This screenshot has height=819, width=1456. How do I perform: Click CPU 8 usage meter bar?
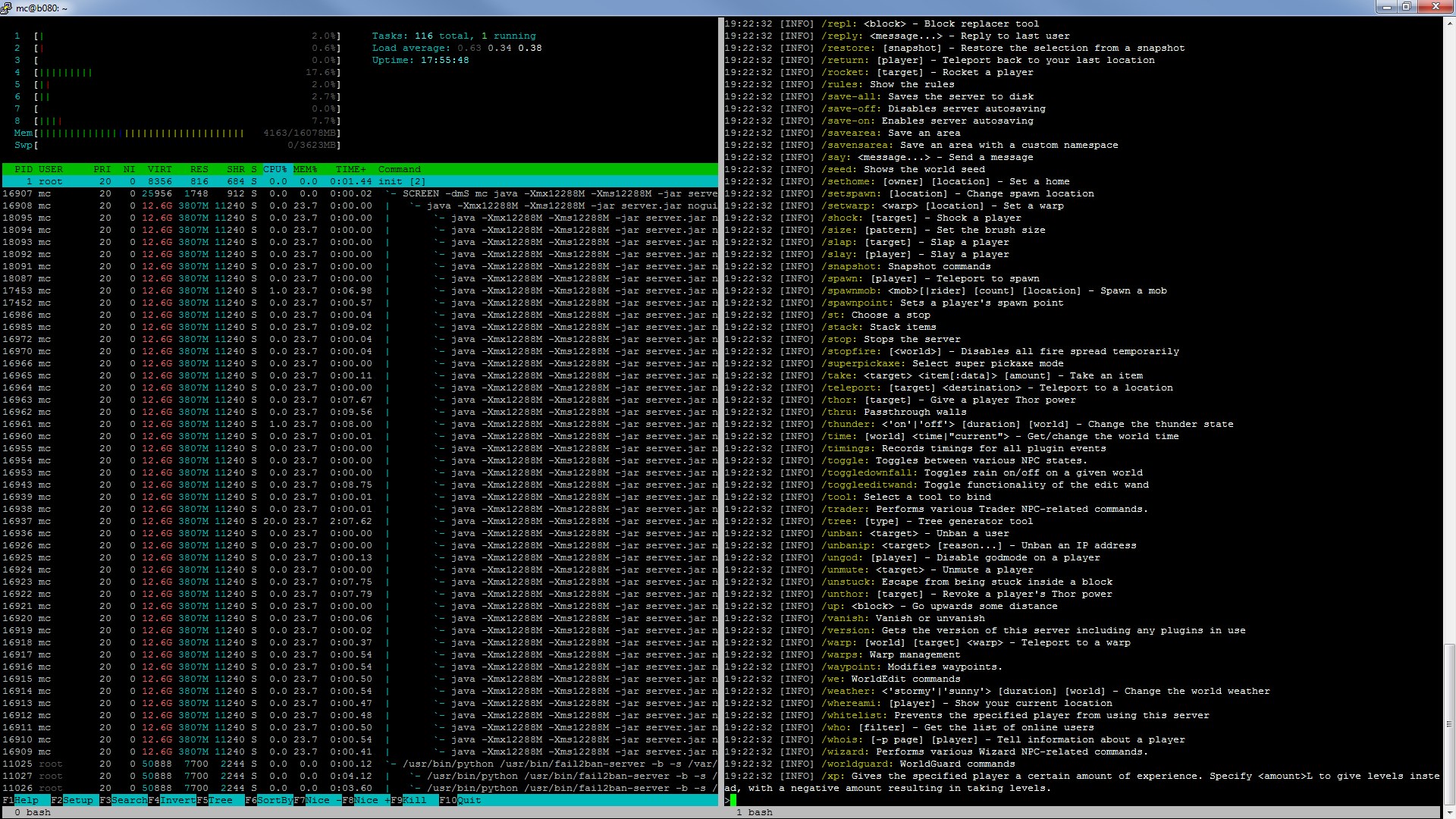pyautogui.click(x=177, y=121)
